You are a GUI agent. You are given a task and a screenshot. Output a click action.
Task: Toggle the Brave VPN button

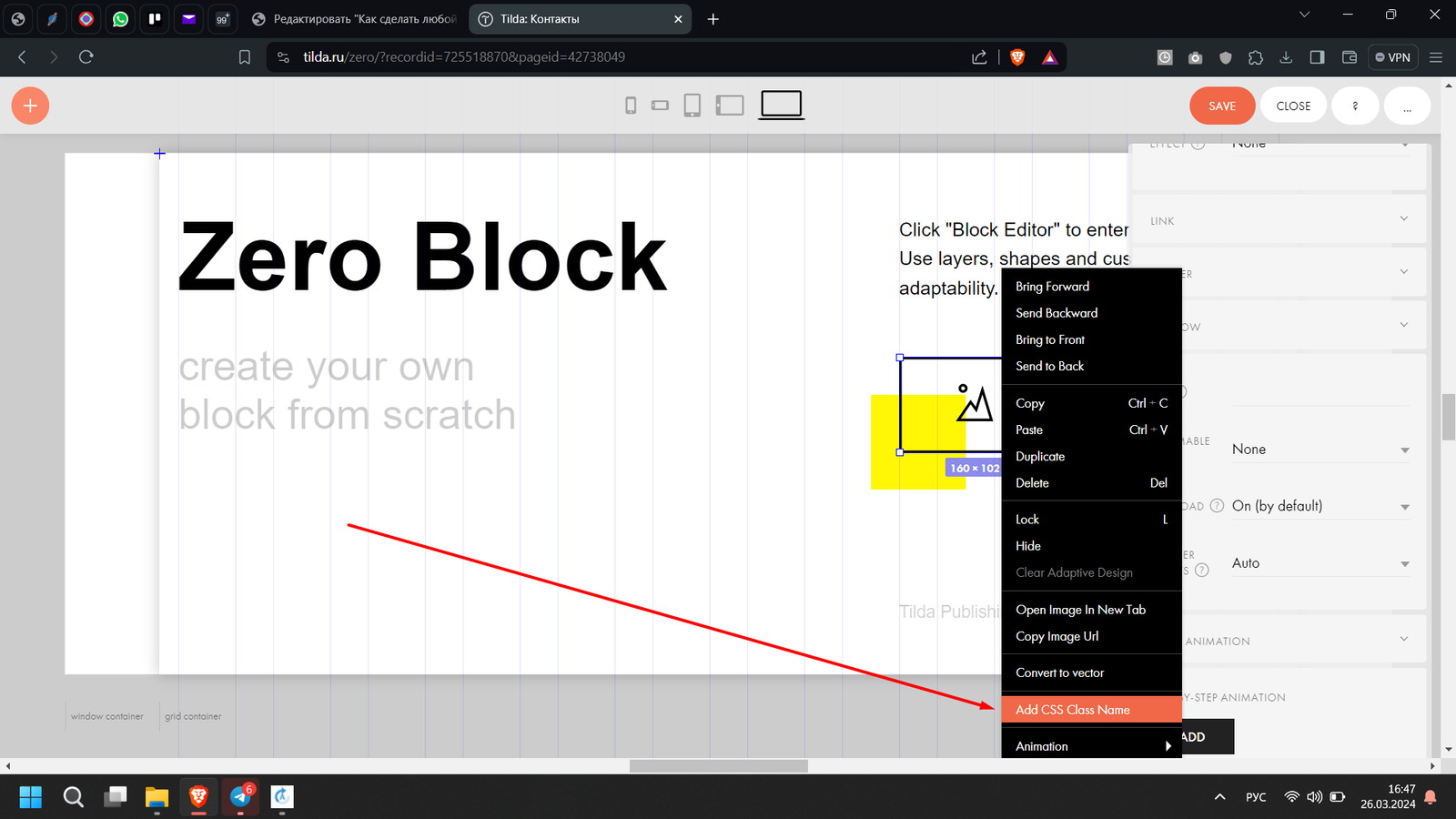pyautogui.click(x=1392, y=57)
